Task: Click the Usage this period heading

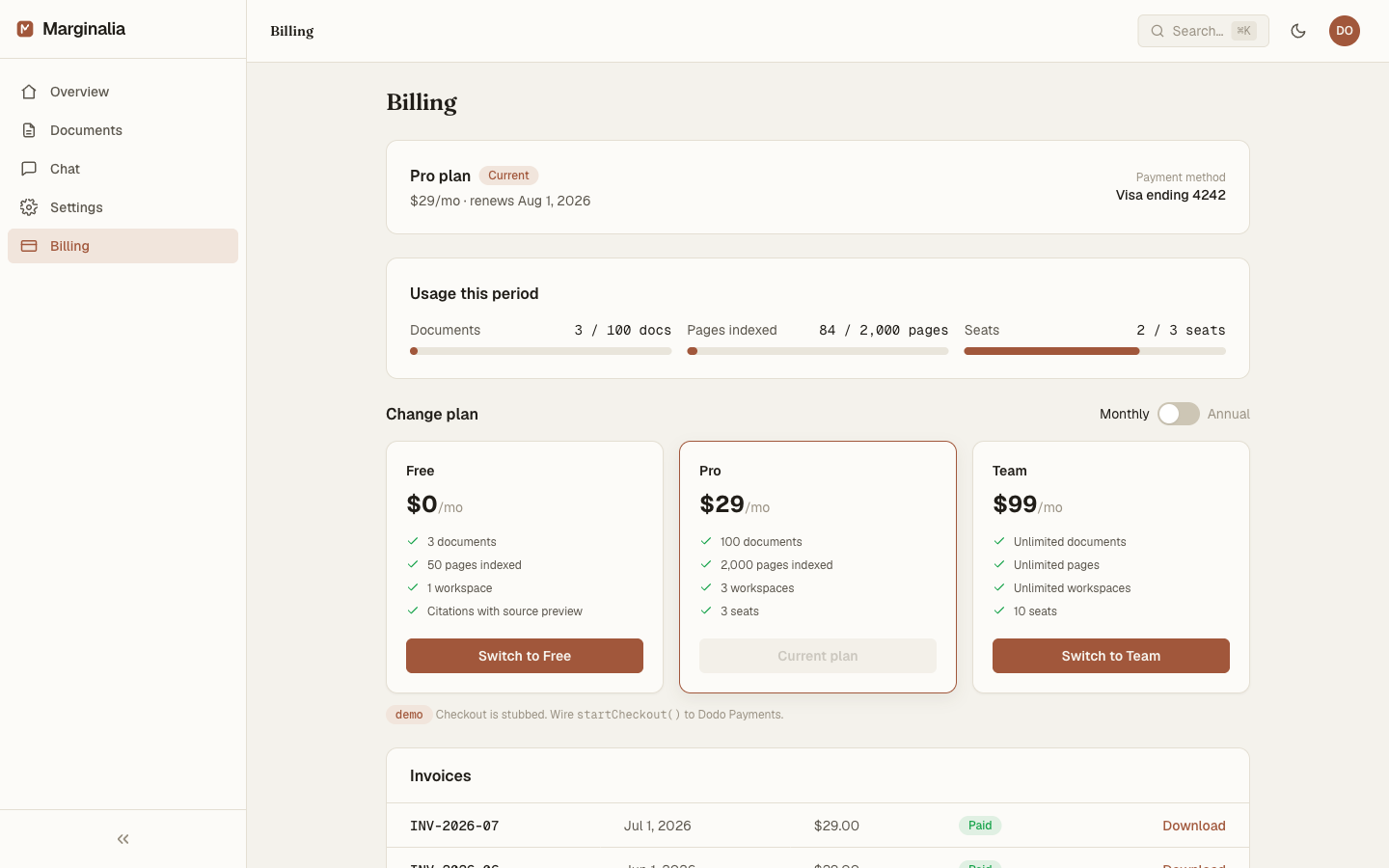Action: tap(475, 293)
